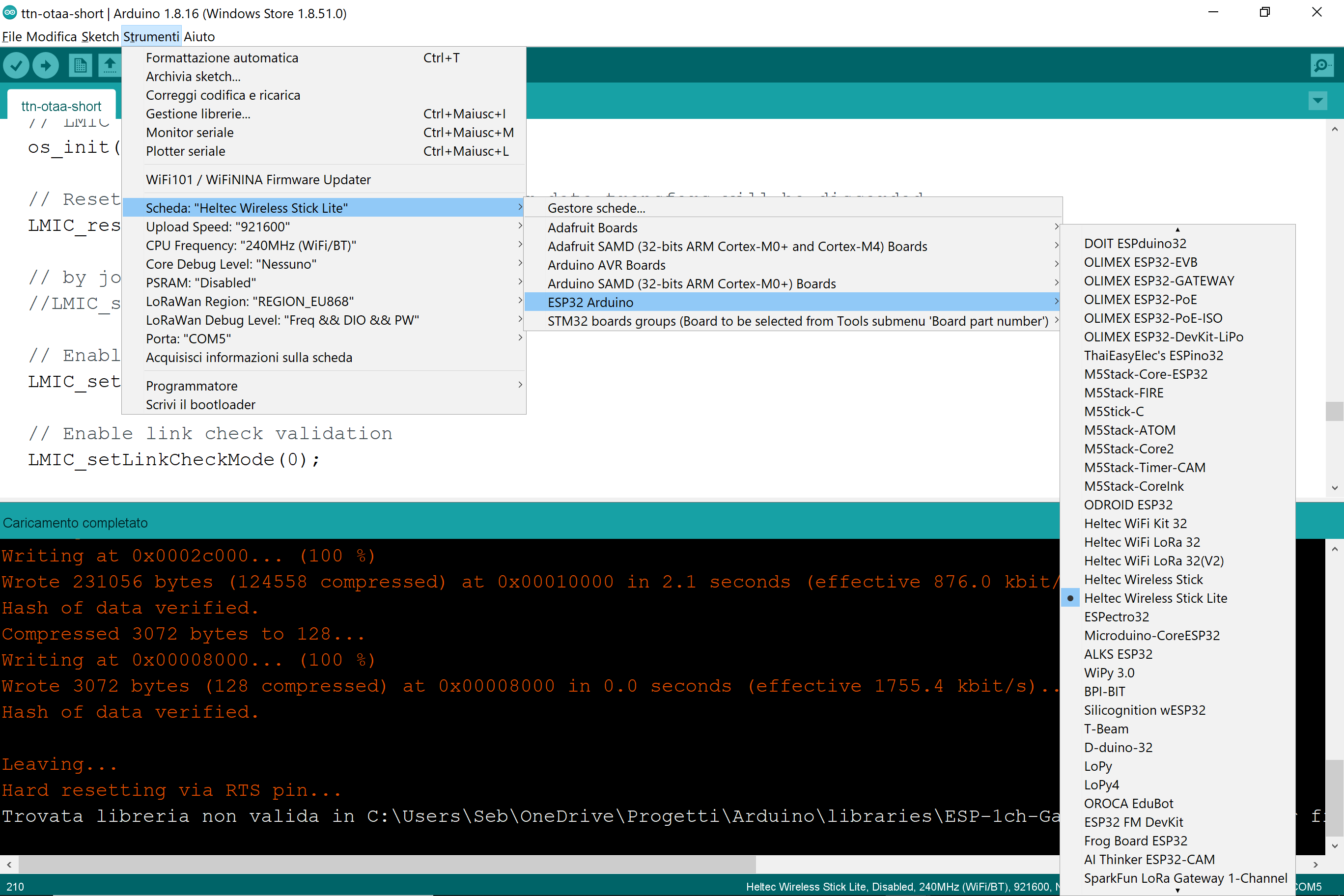This screenshot has width=1344, height=896.
Task: Select board Heltec WiFi Kit 32
Action: tap(1177, 524)
